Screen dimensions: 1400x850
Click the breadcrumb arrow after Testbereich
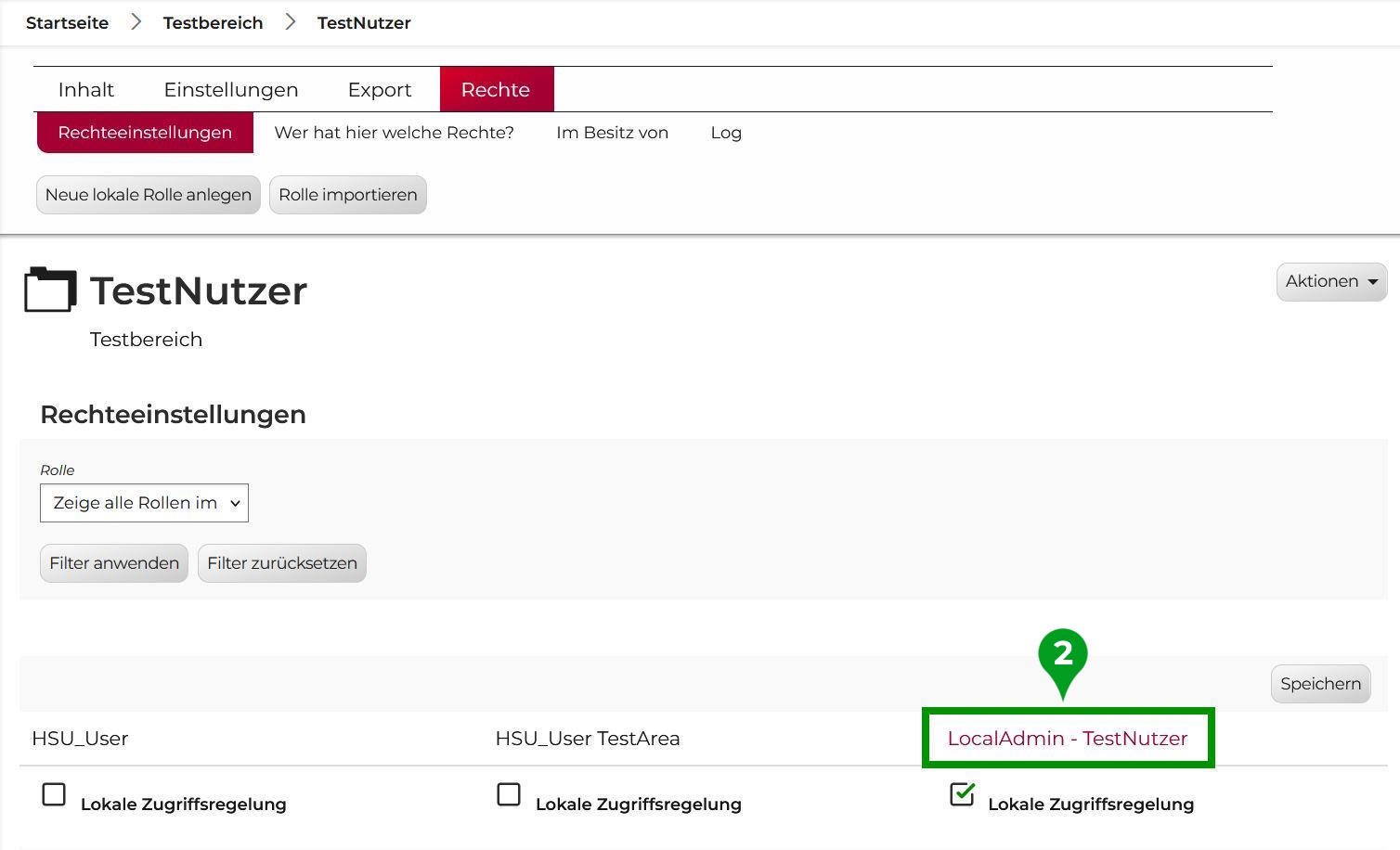pos(291,22)
